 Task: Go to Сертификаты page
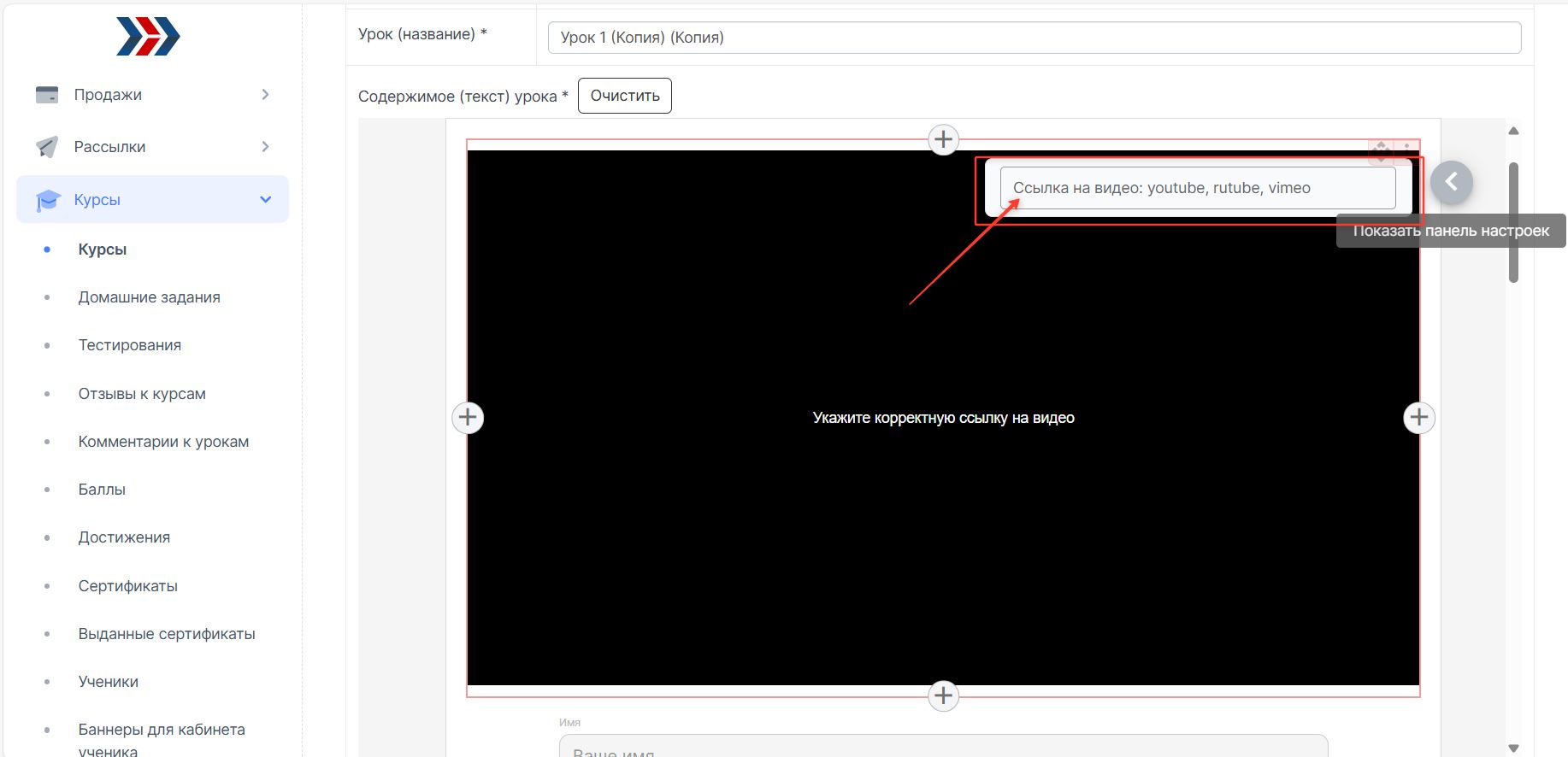127,586
